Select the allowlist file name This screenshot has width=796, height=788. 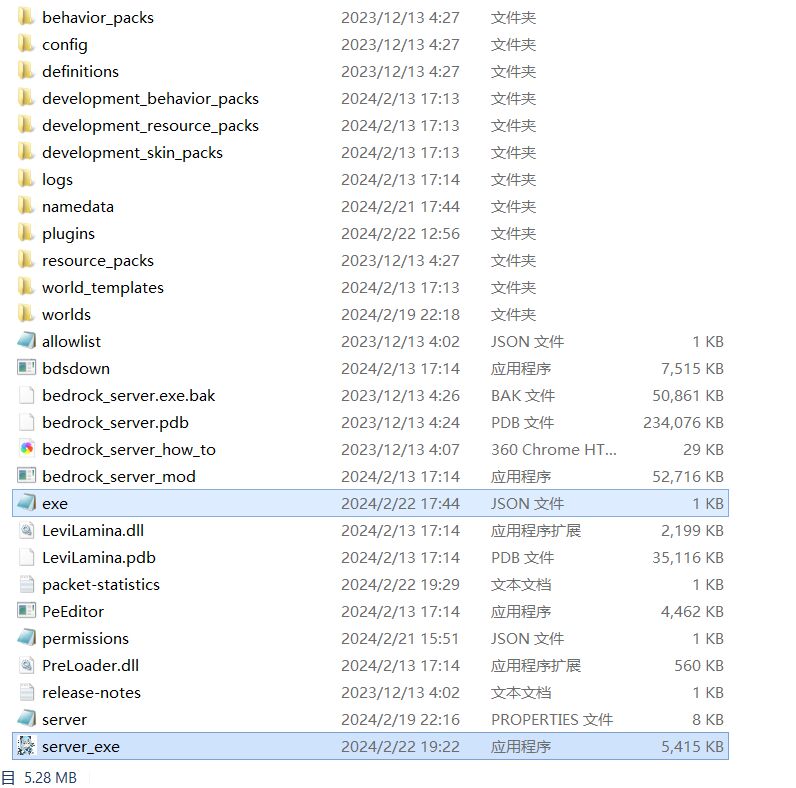(x=71, y=341)
